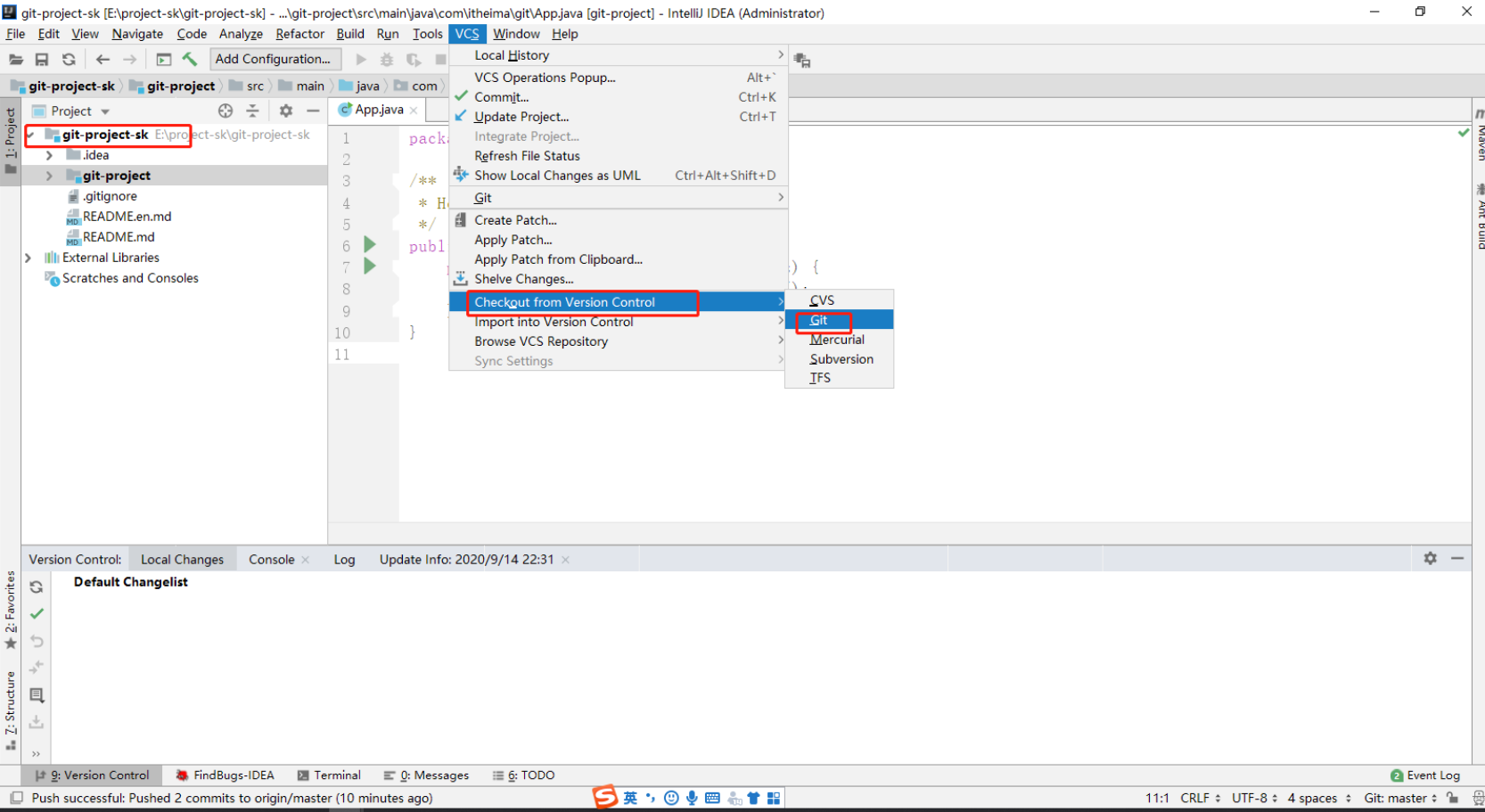Click the Add Configuration... button
This screenshot has height=812, width=1485.
273,59
